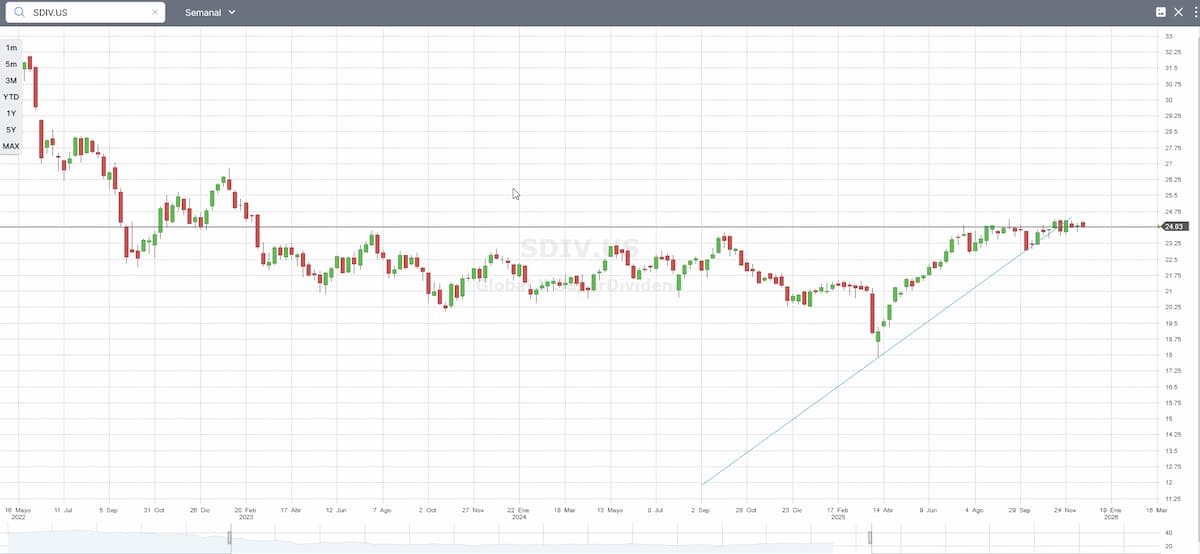
Task: Expand the Semanal interval dropdown
Action: 209,12
